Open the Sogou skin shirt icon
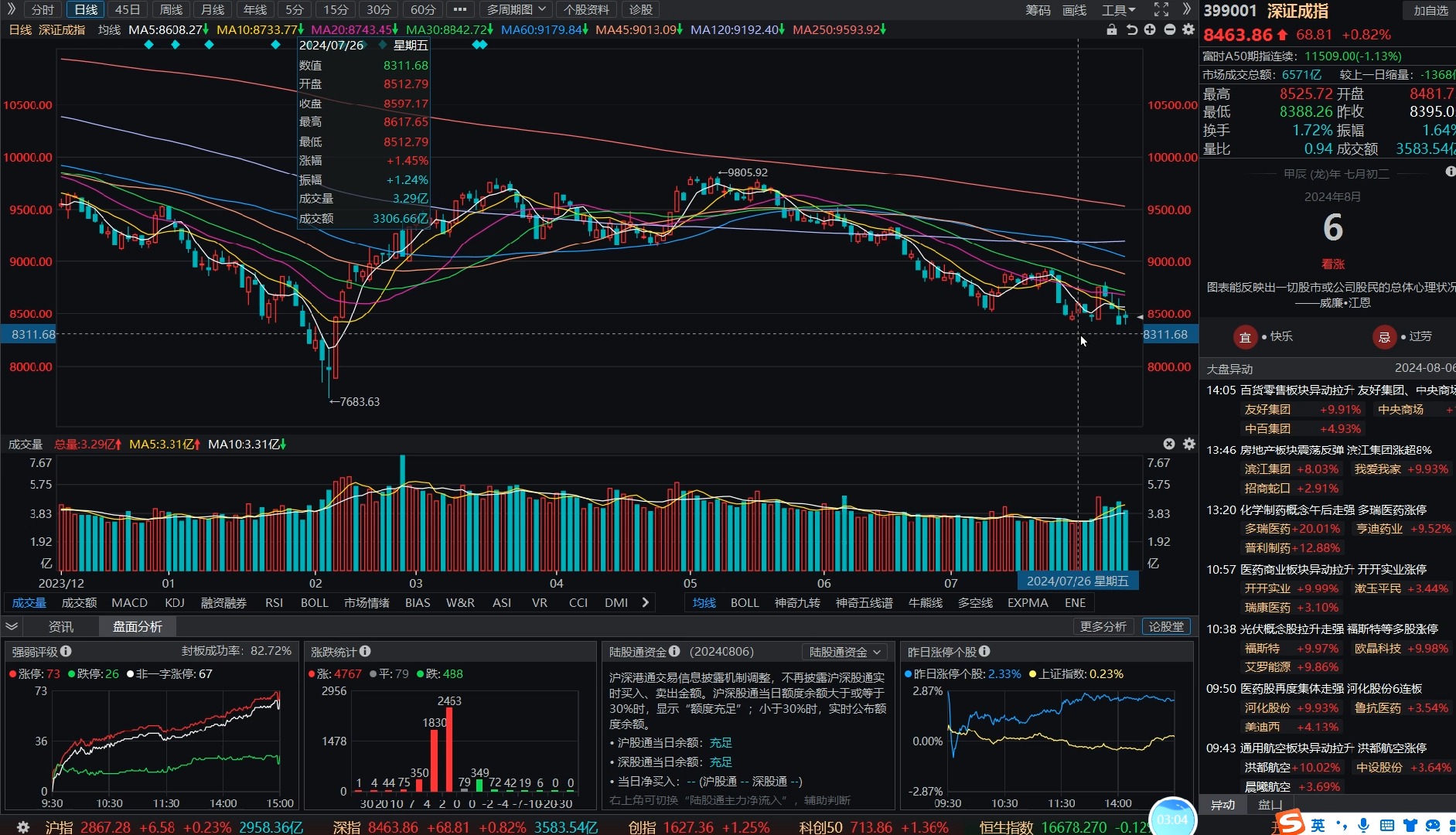Image resolution: width=1456 pixels, height=835 pixels. tap(1410, 825)
